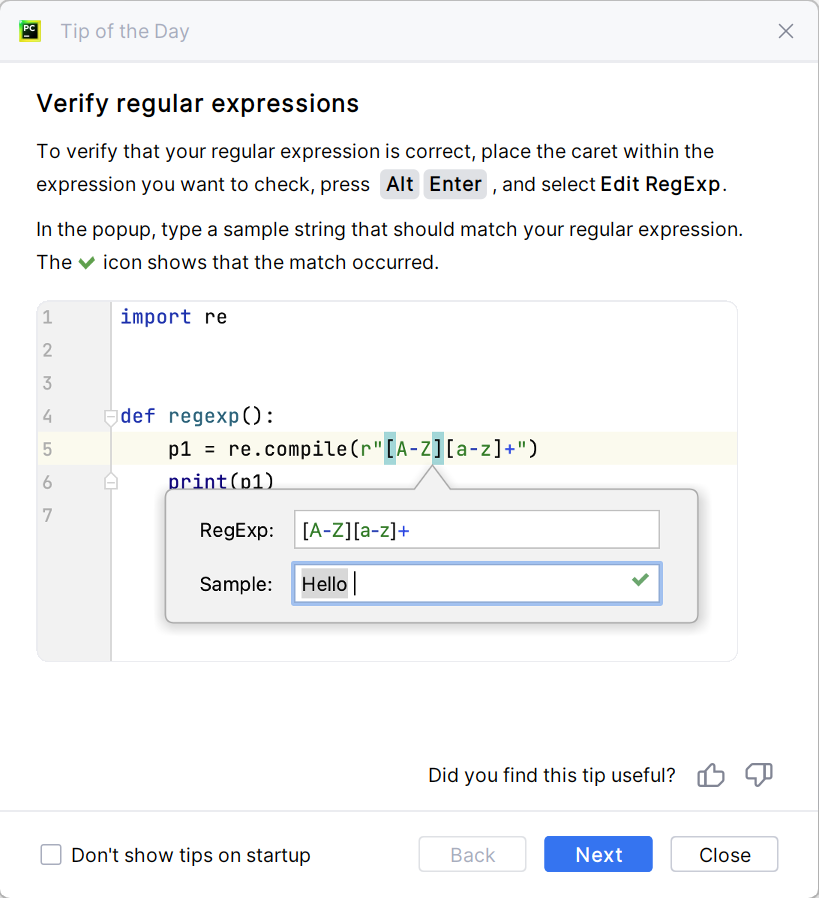Click the green checkmark in Sample field
The height and width of the screenshot is (898, 819).
(x=640, y=580)
